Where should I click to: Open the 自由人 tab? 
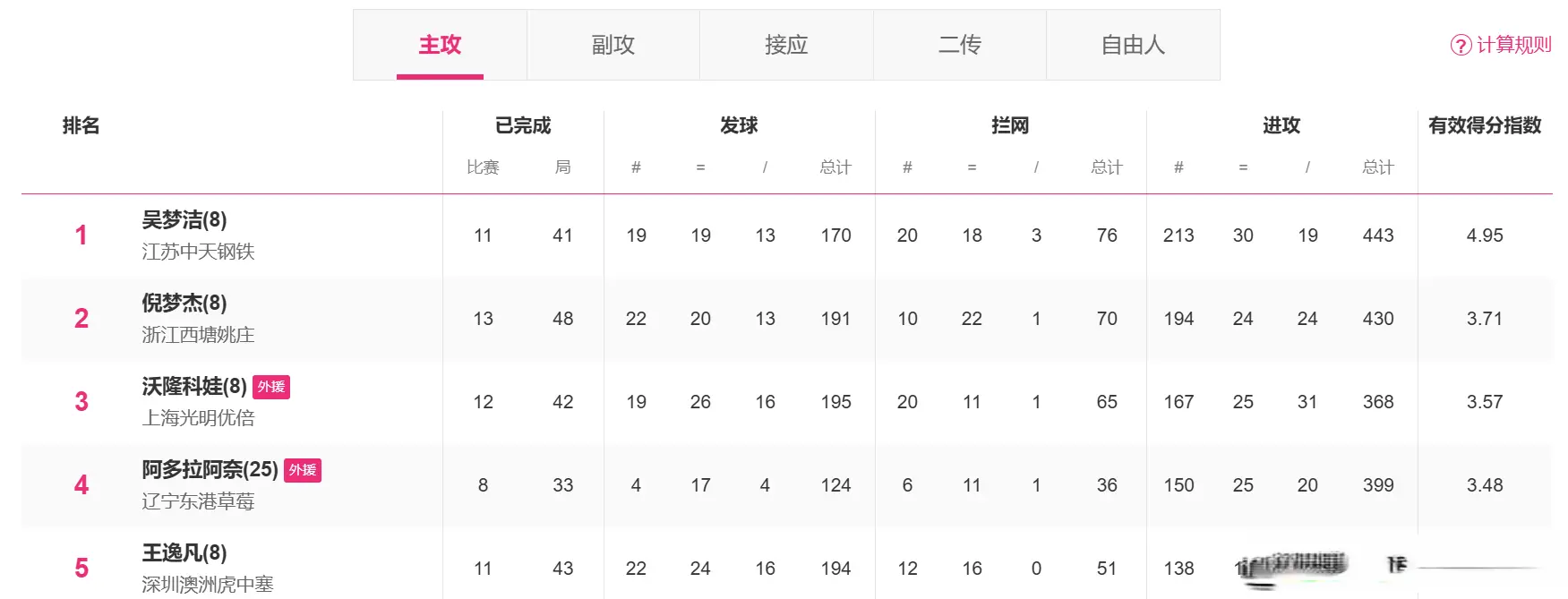point(1133,45)
